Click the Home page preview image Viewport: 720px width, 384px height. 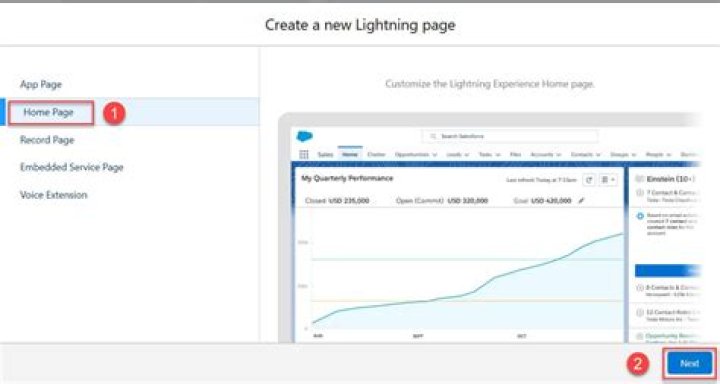489,228
